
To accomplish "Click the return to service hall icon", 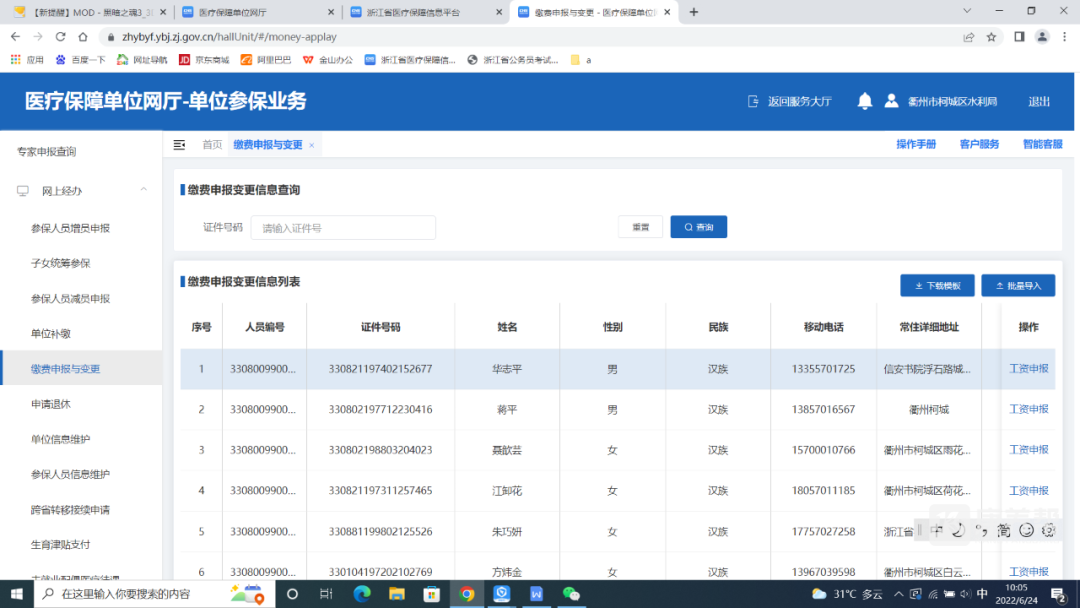I will click(753, 101).
